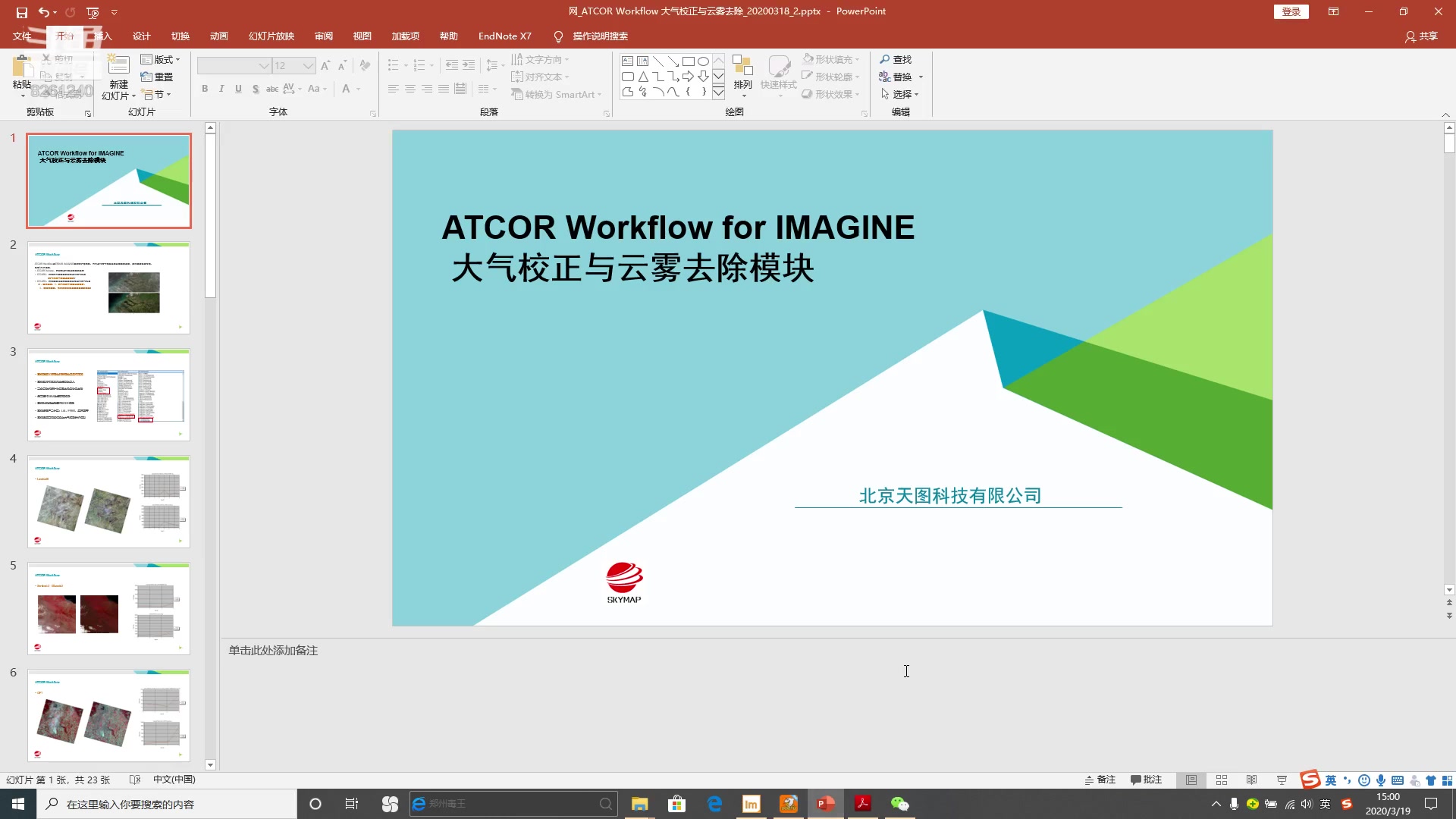Open the Text Direction (文字方向) dropdown
This screenshot has height=819, width=1456.
pos(540,59)
